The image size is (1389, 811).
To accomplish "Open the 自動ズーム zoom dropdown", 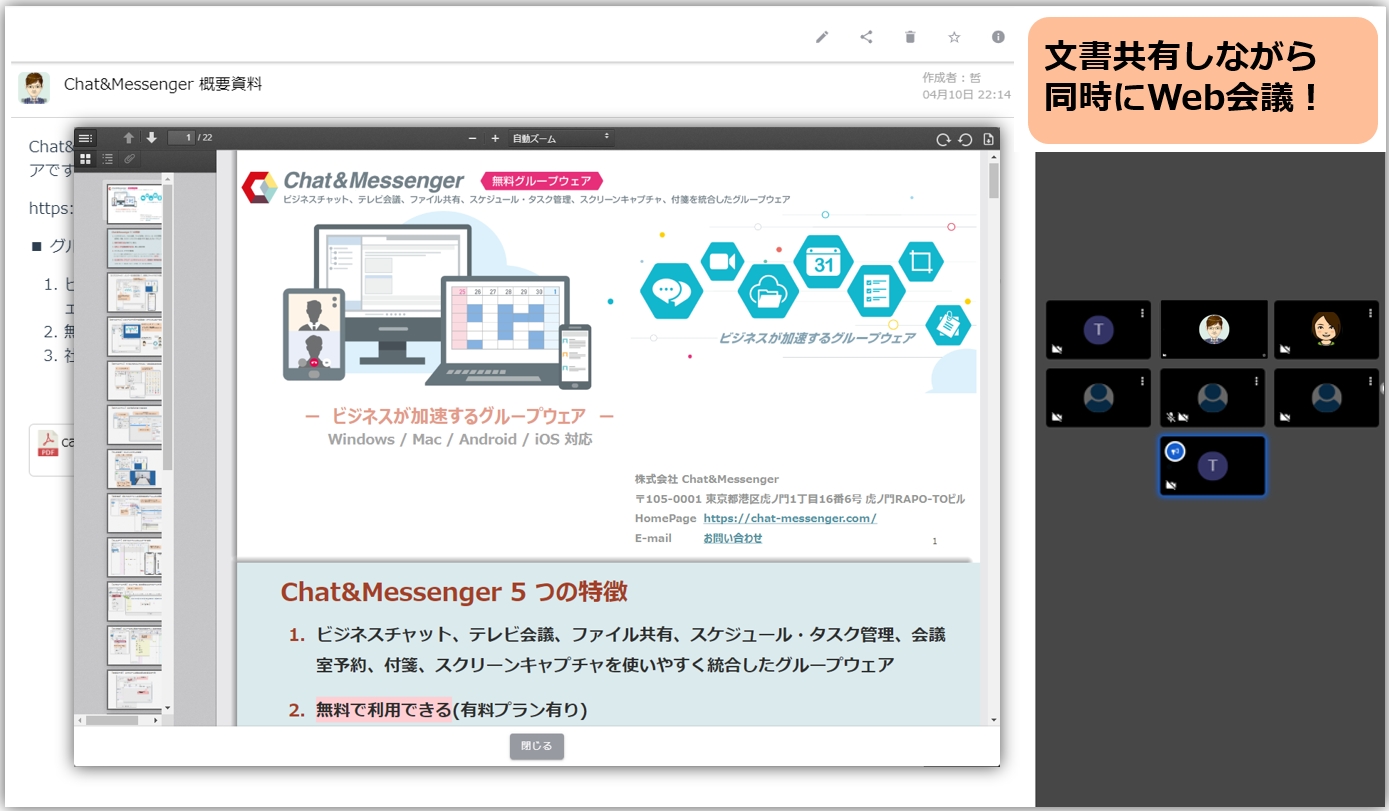I will (x=560, y=138).
